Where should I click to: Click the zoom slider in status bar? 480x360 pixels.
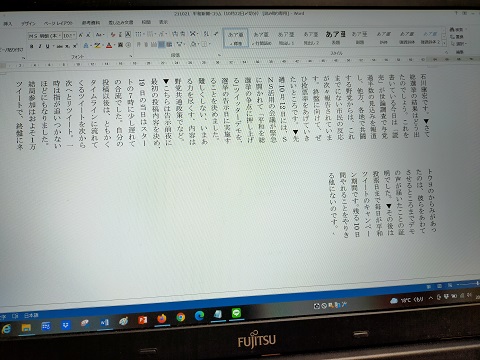468,284
